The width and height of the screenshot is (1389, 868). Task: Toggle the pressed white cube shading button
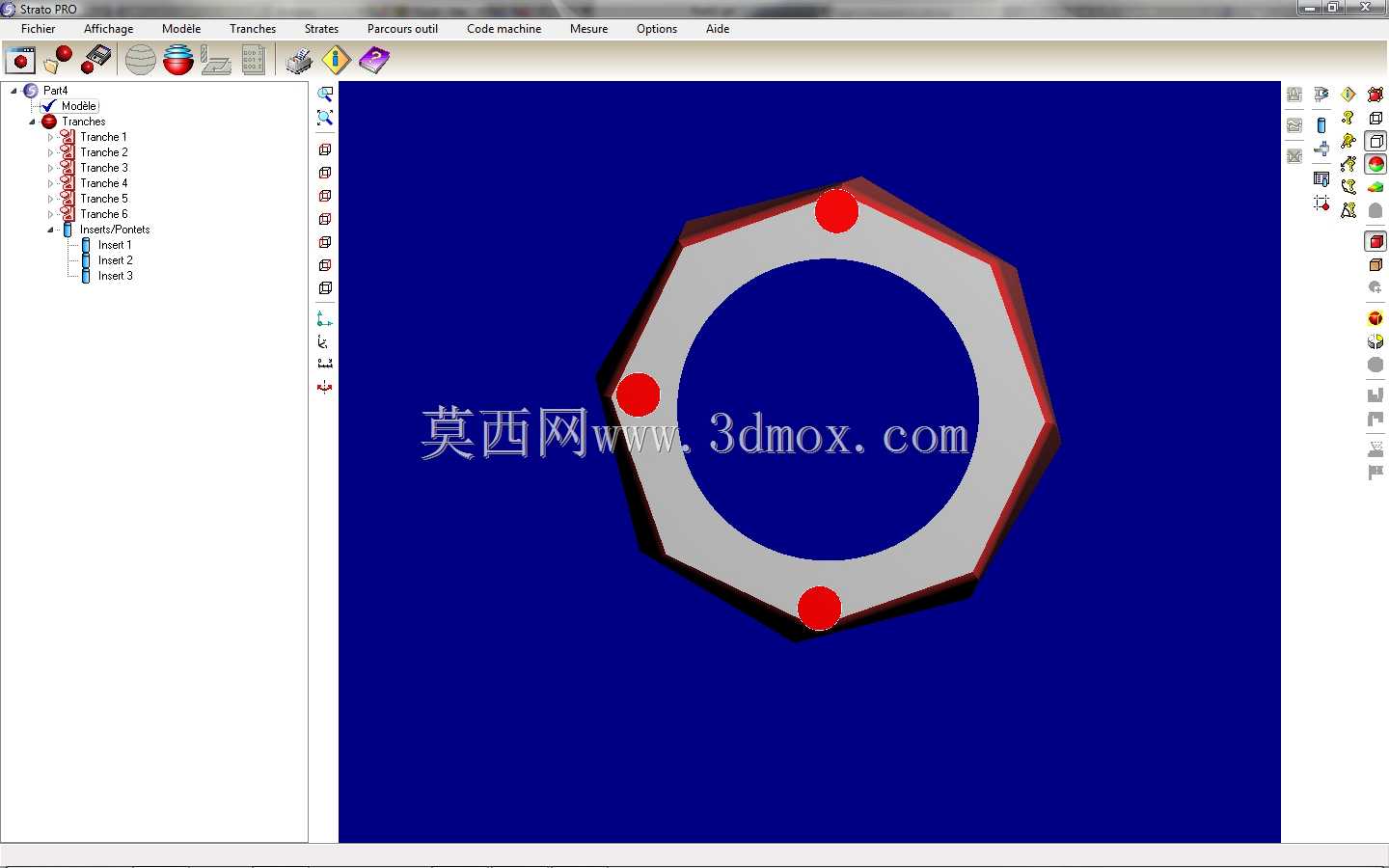(x=1375, y=141)
